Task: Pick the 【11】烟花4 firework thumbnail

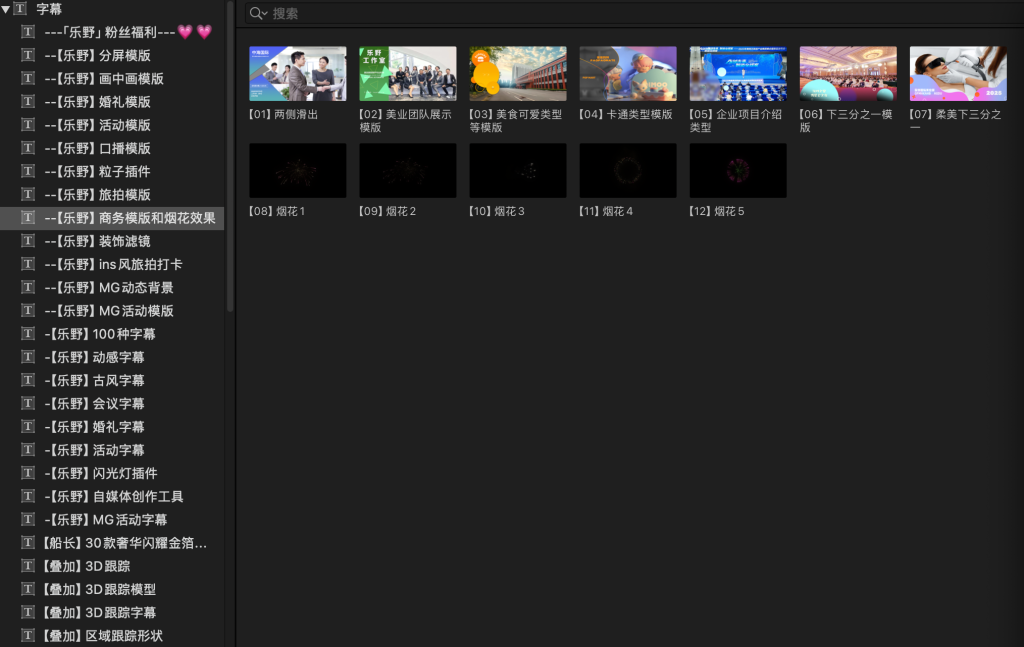Action: coord(628,170)
